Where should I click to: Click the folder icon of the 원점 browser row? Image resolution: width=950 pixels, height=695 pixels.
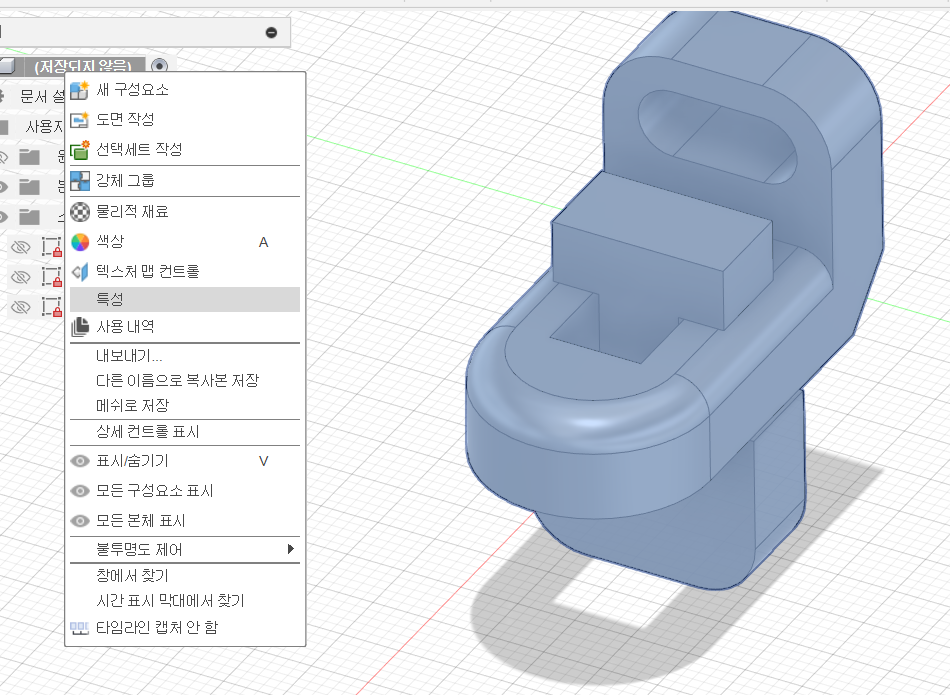click(29, 157)
